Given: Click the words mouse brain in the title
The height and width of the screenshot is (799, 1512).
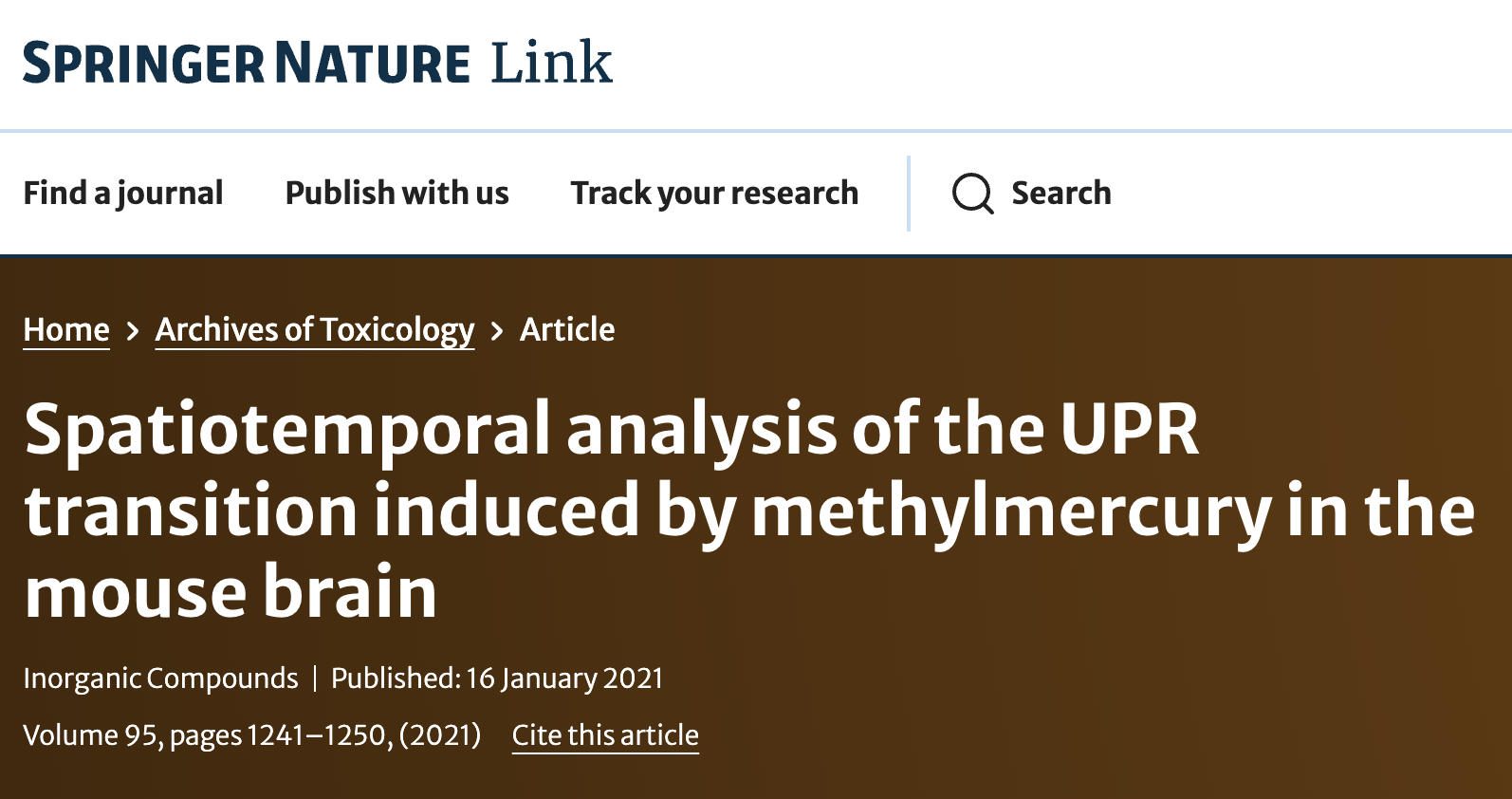Looking at the screenshot, I should point(231,592).
